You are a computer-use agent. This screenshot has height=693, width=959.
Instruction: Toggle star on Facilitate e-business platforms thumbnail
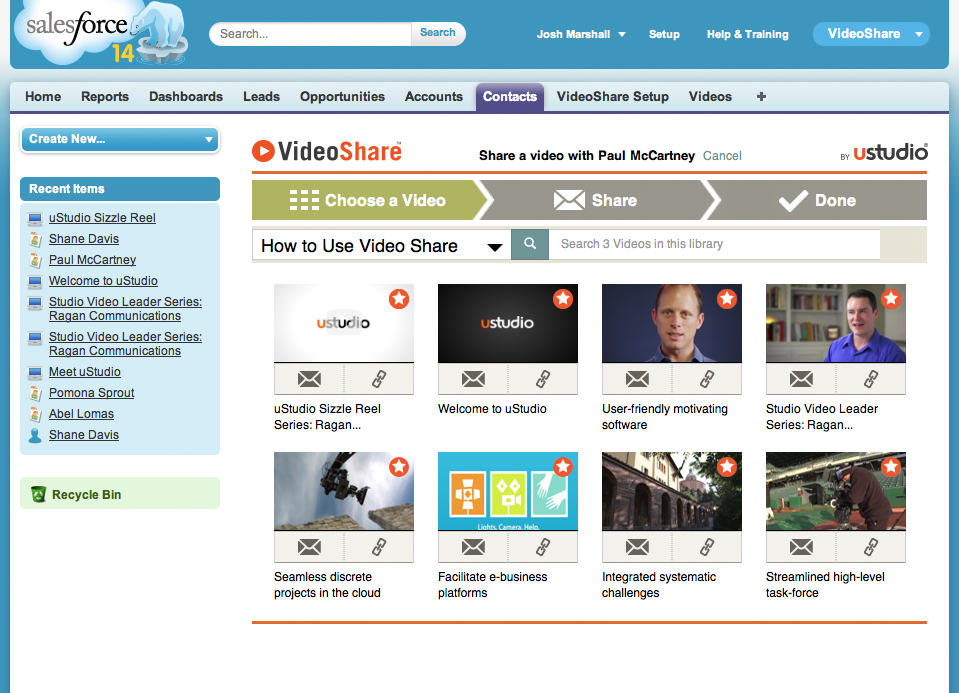point(563,467)
